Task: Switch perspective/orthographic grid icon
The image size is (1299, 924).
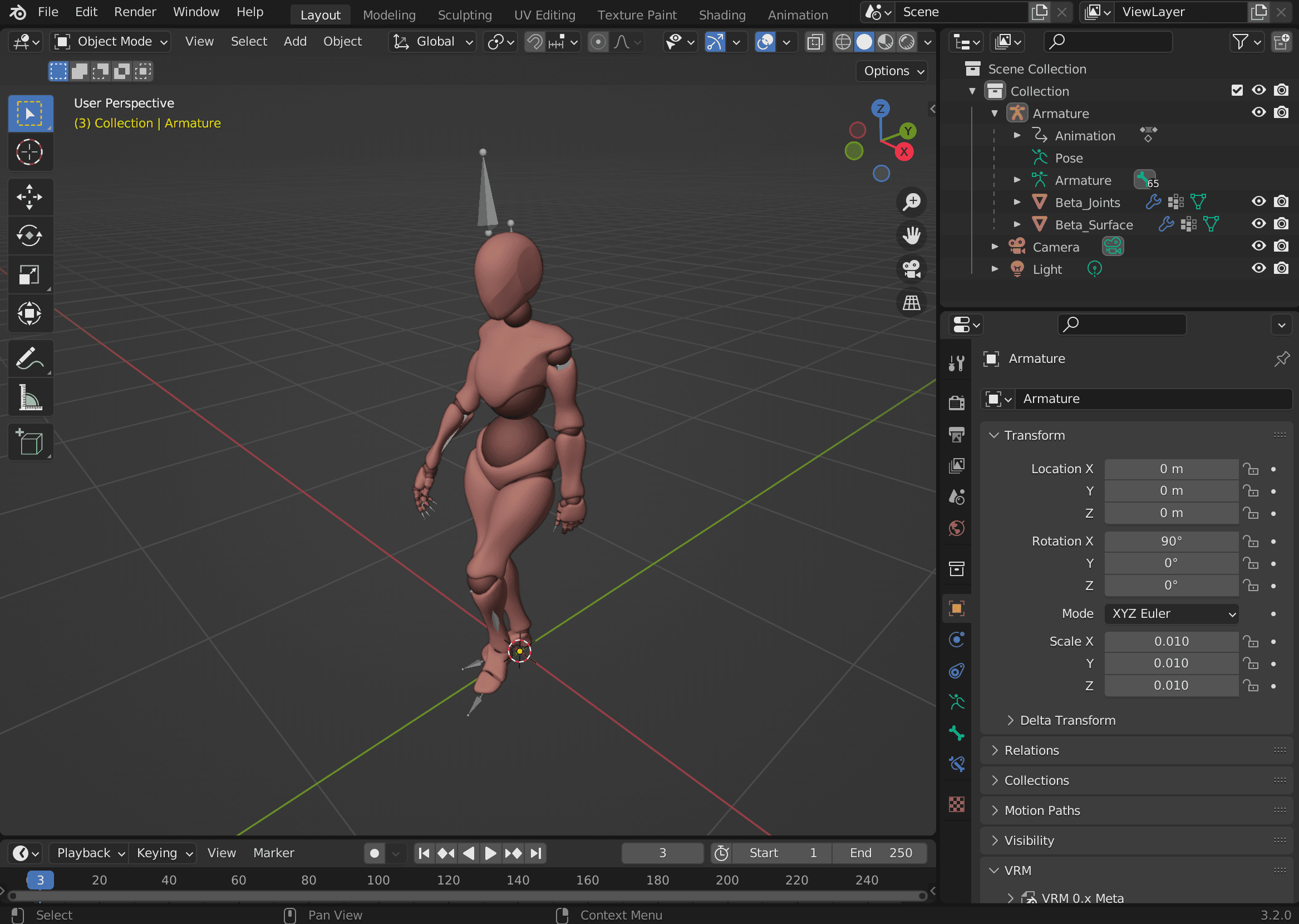Action: 911,302
